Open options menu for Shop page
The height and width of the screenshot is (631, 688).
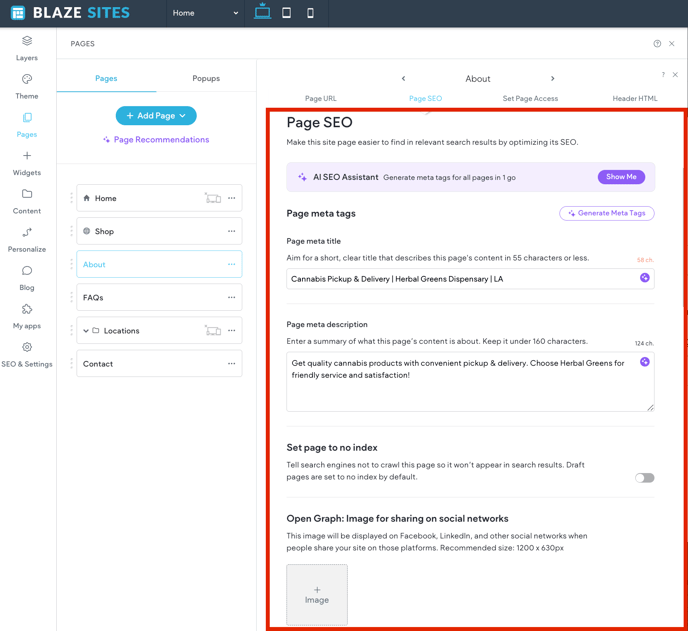click(x=232, y=231)
